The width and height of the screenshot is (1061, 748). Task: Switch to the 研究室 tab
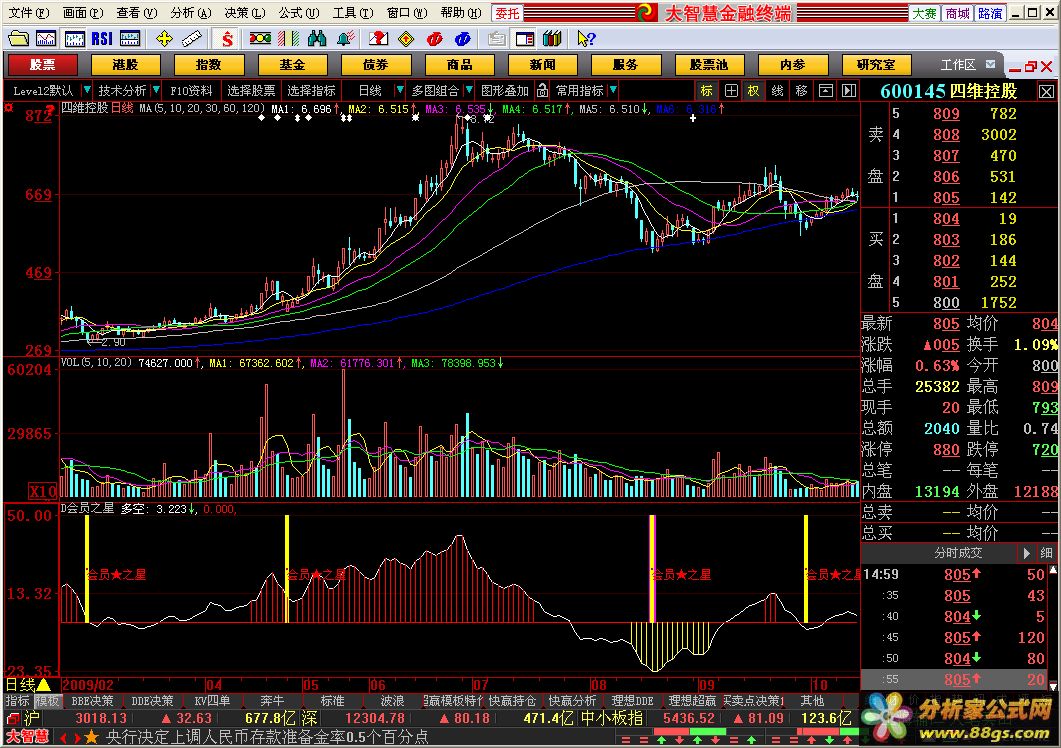pyautogui.click(x=876, y=64)
